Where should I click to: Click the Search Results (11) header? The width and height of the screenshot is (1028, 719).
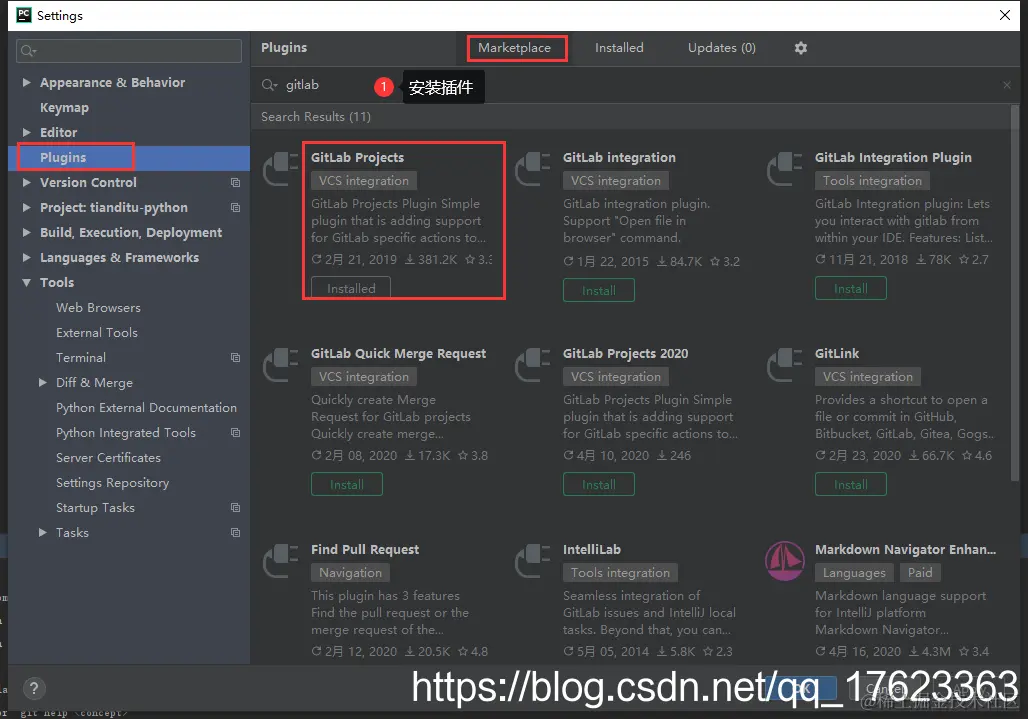[316, 117]
